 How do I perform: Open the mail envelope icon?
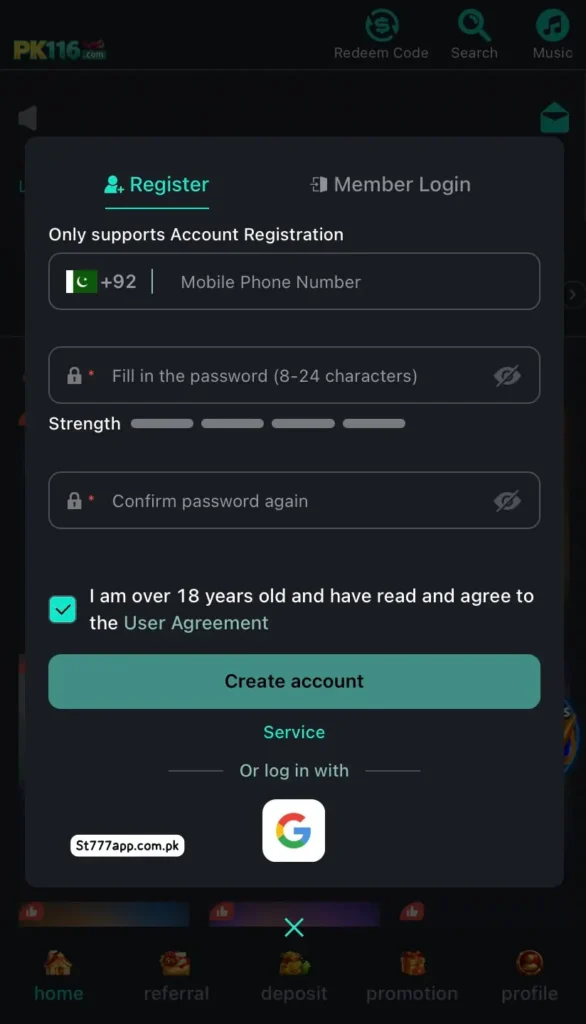point(555,118)
